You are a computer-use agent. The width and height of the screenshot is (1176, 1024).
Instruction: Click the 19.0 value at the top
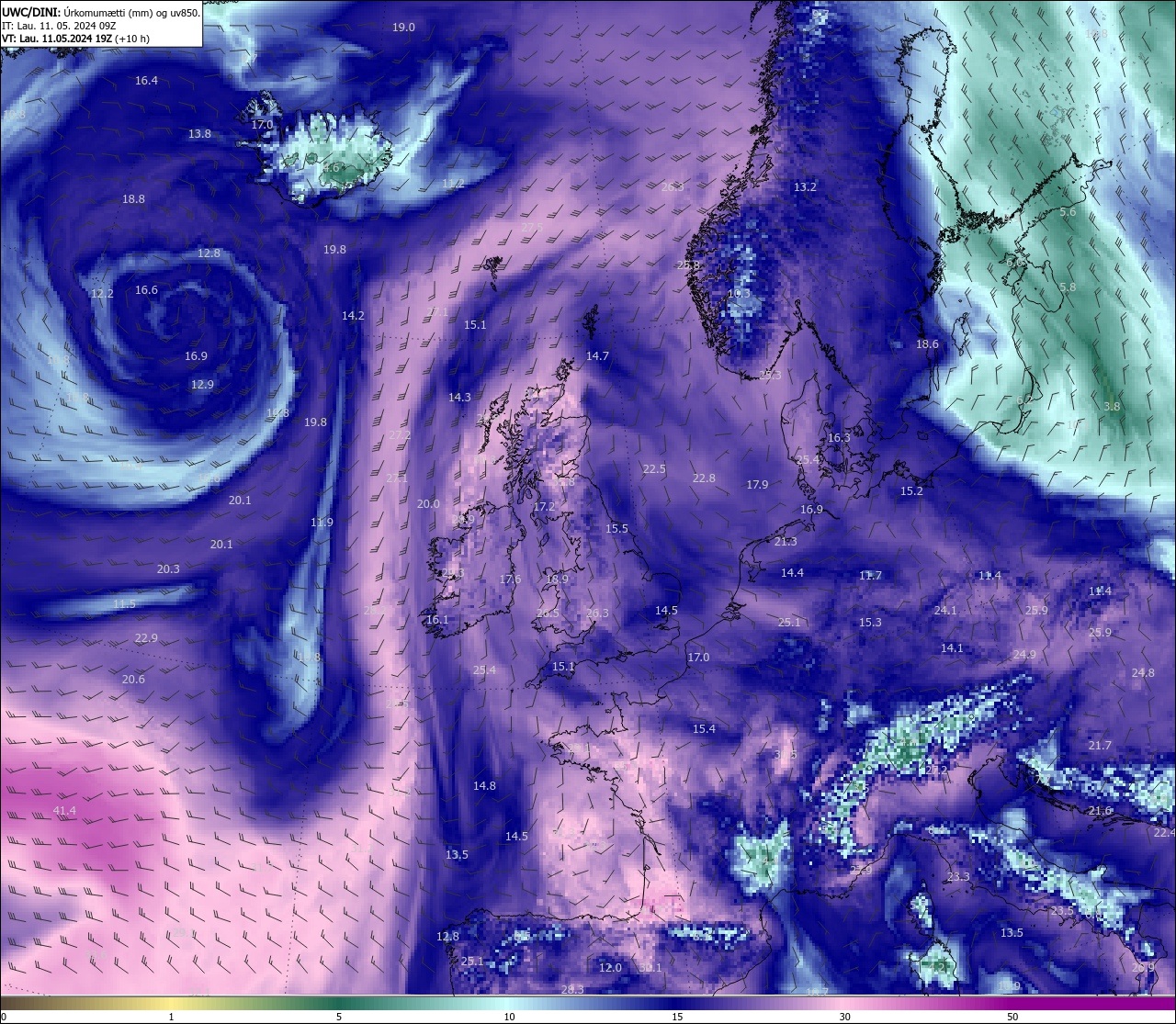point(403,28)
